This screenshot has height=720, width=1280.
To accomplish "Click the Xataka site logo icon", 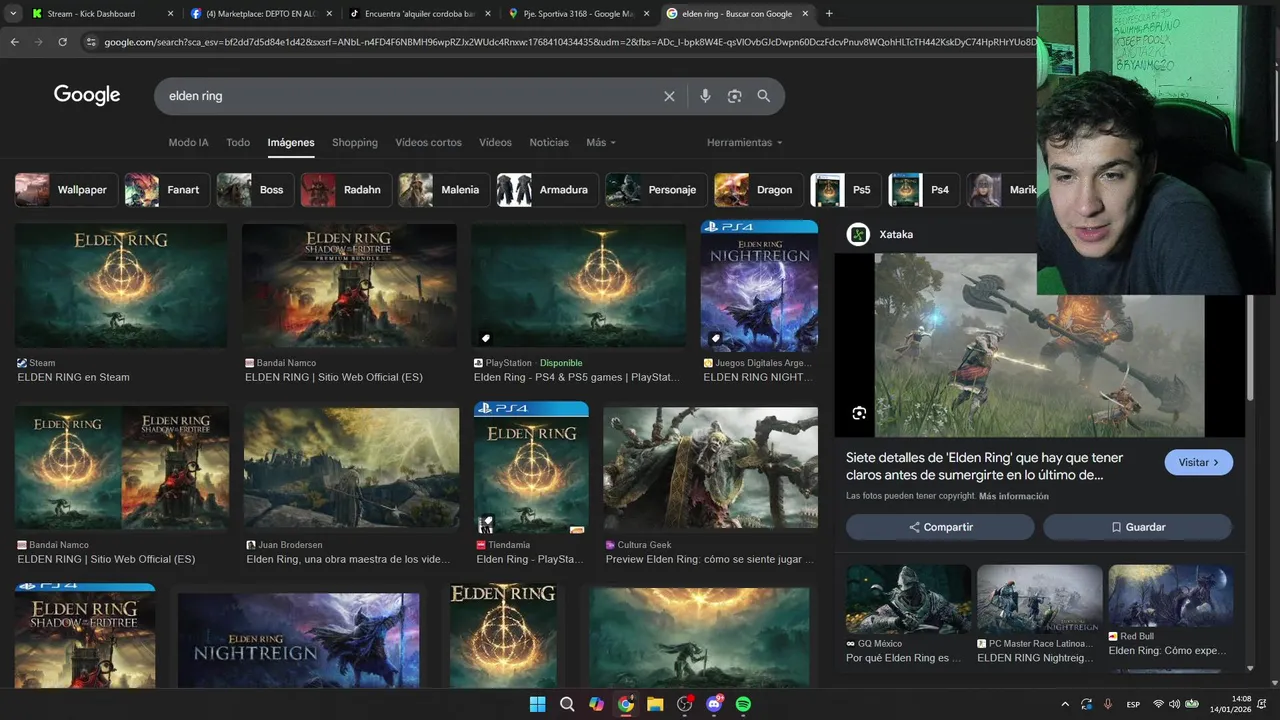I will [858, 234].
